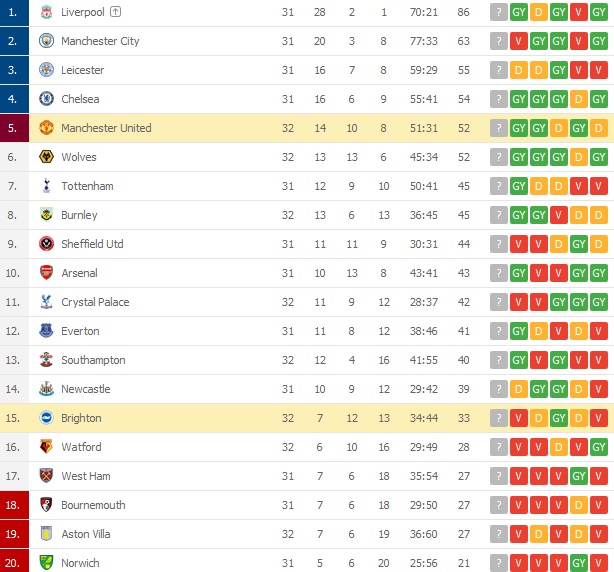Click the promotion arrow icon beside Liverpool
614x572 pixels.
(x=116, y=12)
